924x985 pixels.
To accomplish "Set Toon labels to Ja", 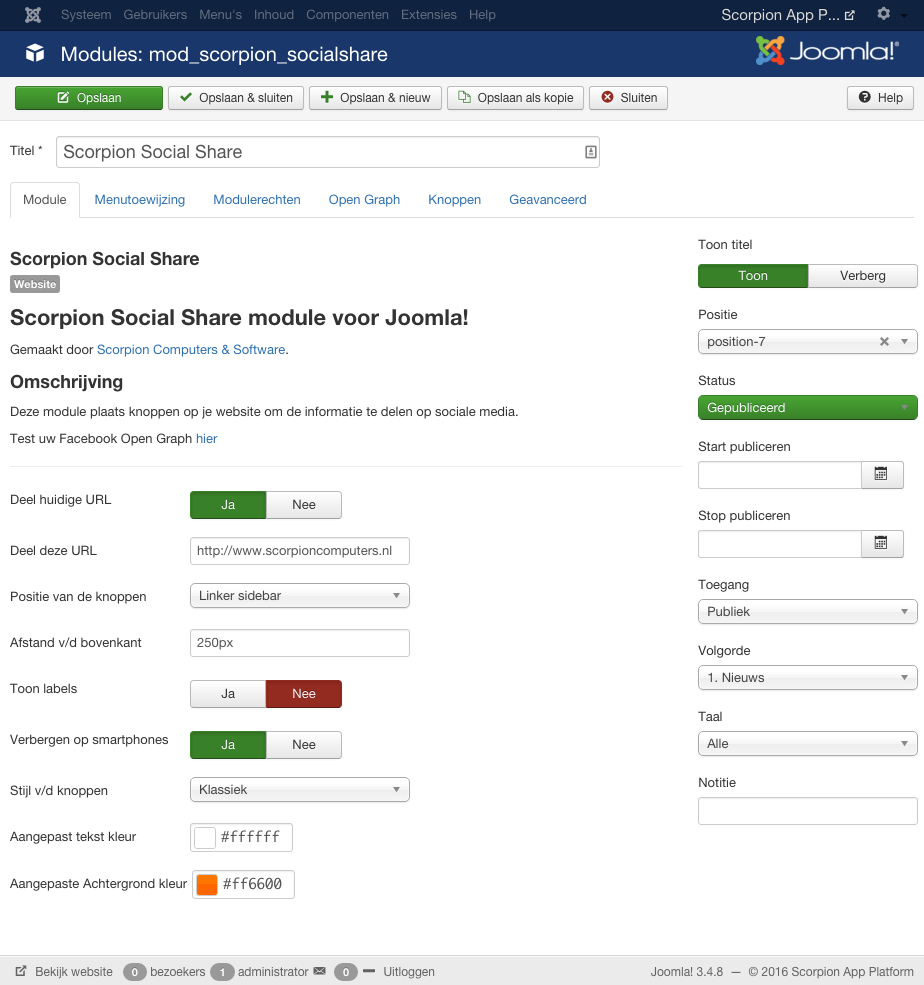I will 228,694.
